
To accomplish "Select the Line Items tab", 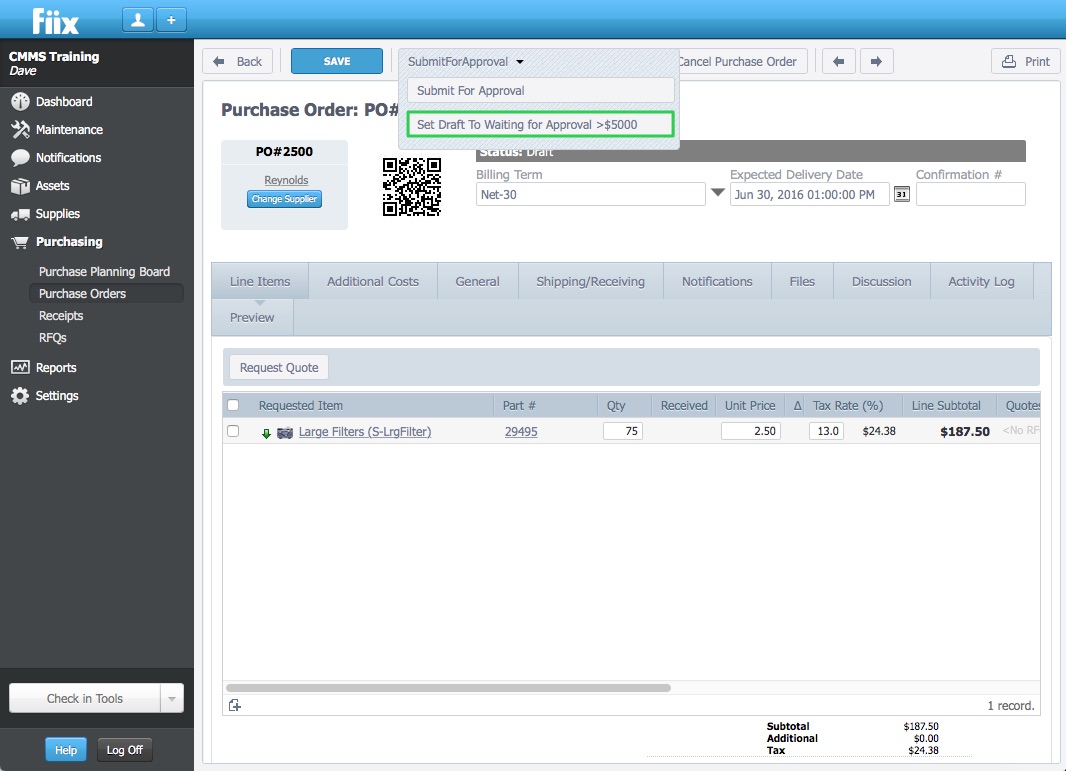I will (x=260, y=281).
